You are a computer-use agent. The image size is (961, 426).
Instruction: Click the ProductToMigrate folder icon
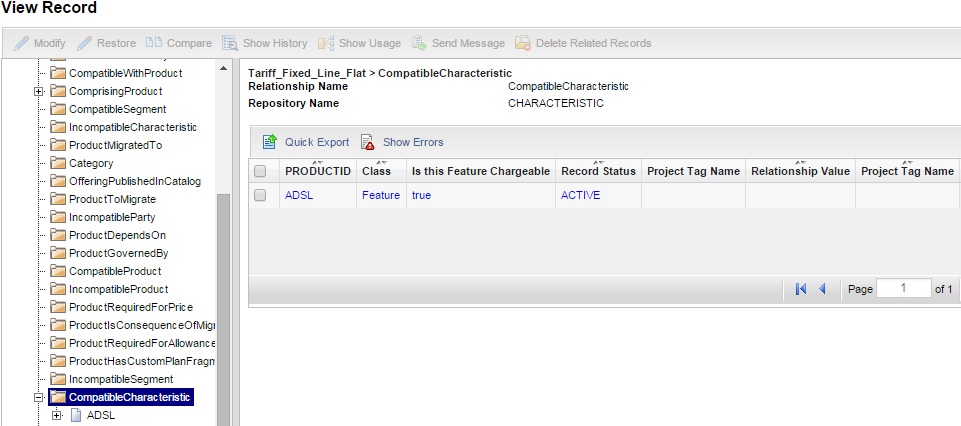tap(58, 199)
